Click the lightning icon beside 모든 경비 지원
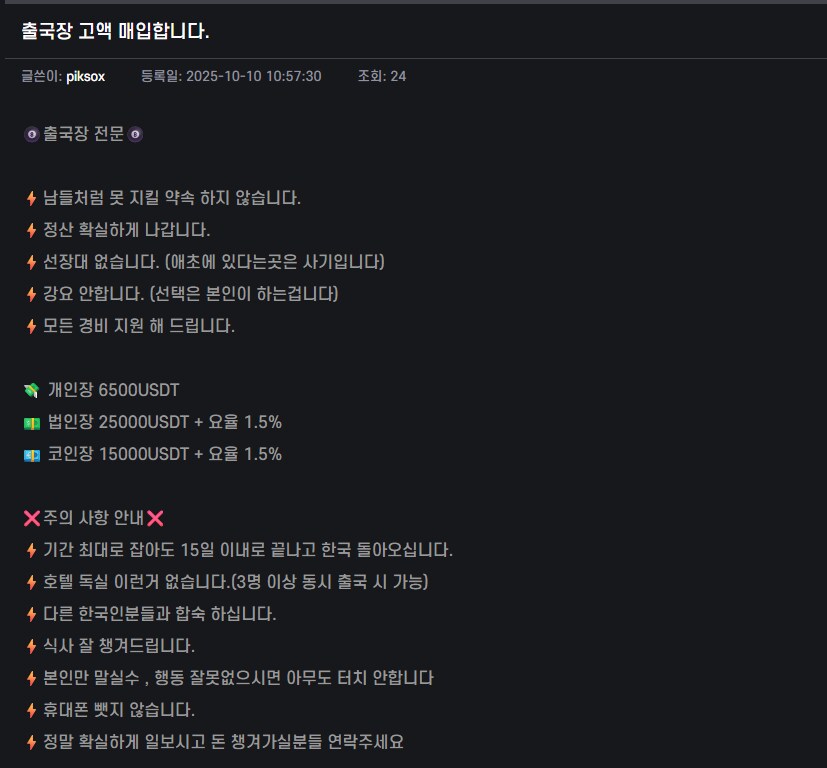The image size is (827, 768). pos(31,326)
